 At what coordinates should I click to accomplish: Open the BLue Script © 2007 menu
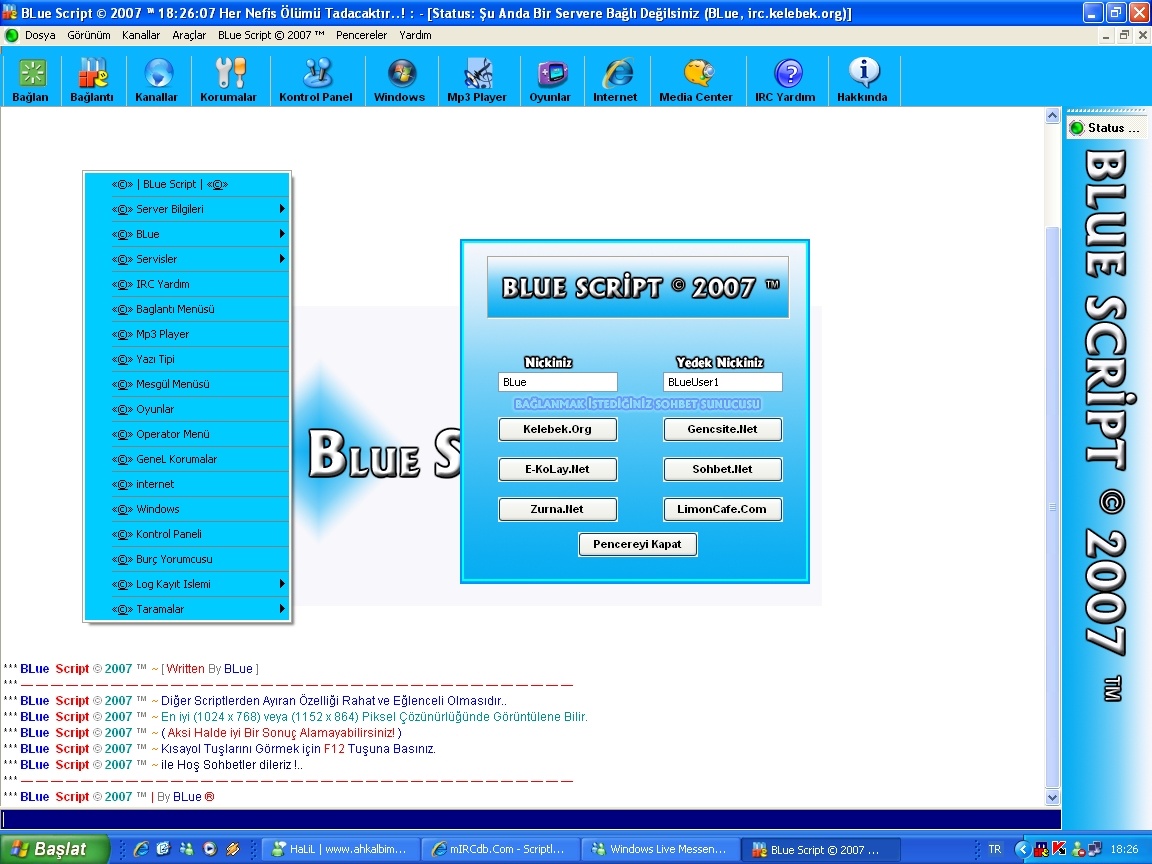click(271, 35)
